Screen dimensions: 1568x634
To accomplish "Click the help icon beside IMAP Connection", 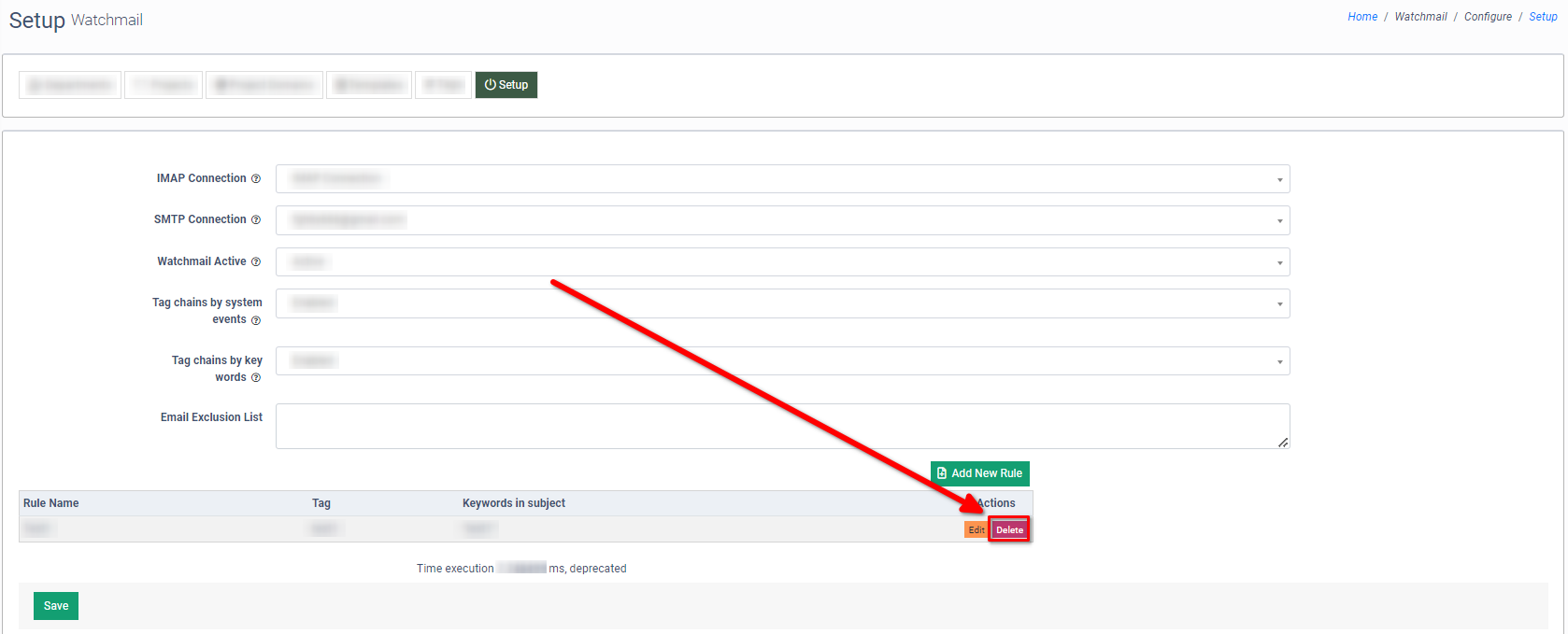I will tap(256, 179).
